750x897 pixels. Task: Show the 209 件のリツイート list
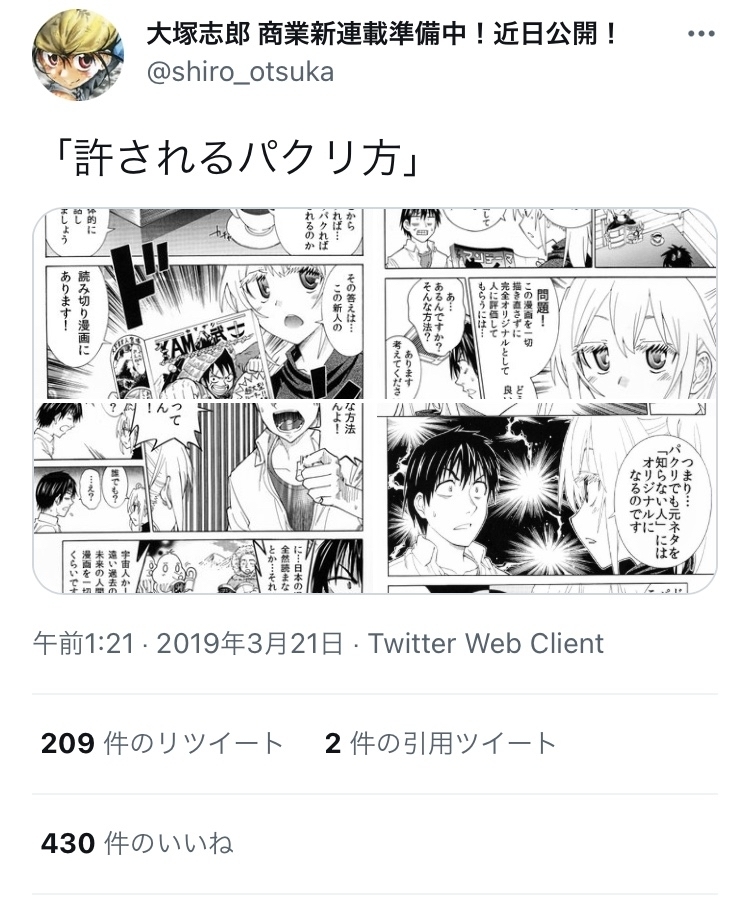[x=162, y=744]
